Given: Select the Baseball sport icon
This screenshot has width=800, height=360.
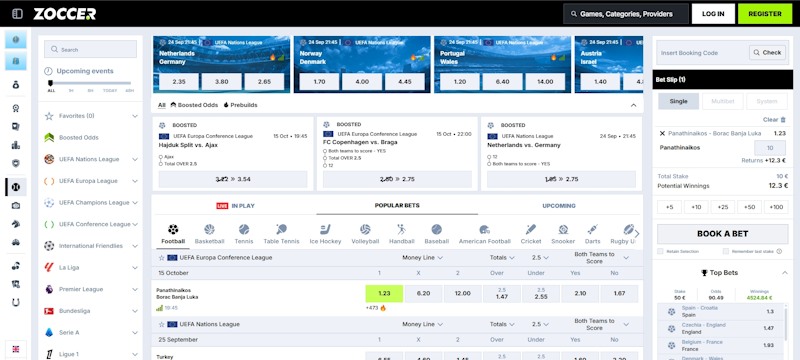Looking at the screenshot, I should [x=436, y=229].
